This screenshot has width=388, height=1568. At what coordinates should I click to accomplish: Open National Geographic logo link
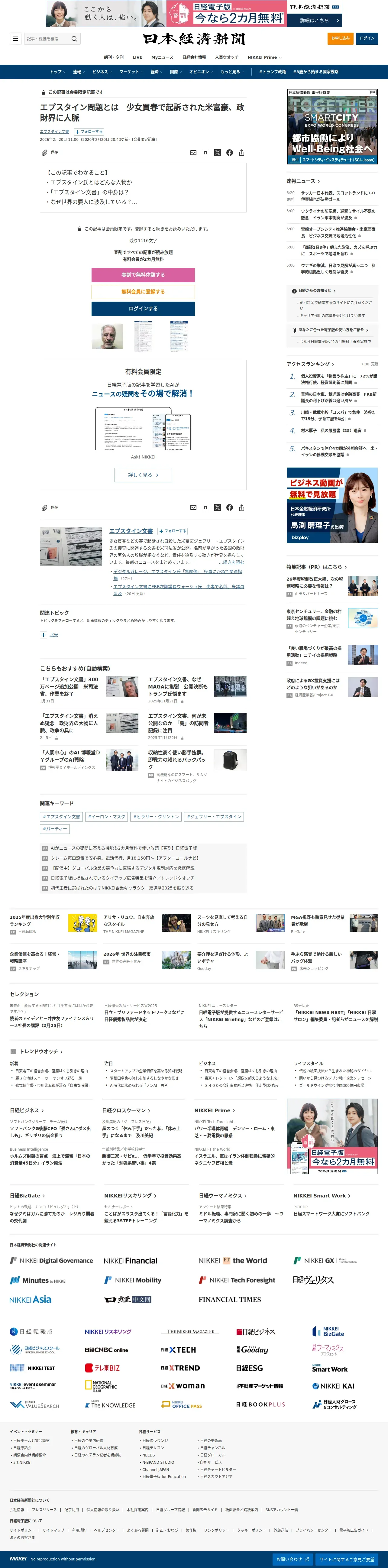pyautogui.click(x=101, y=1386)
